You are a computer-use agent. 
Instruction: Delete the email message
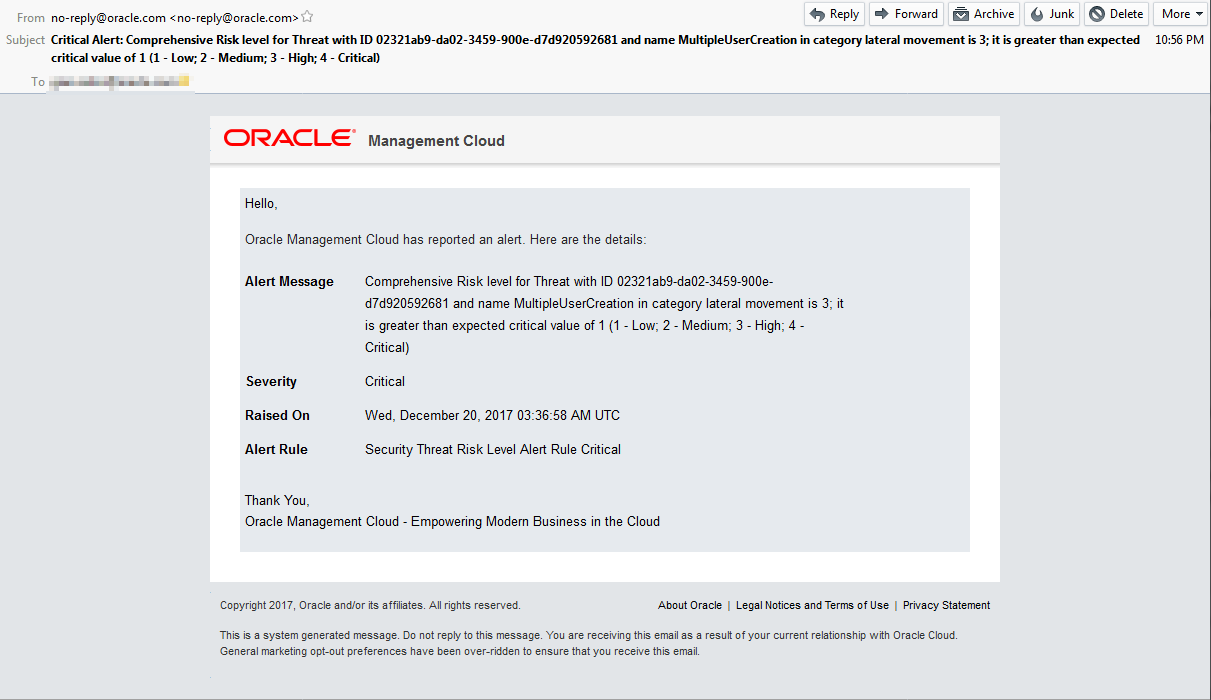(1116, 14)
